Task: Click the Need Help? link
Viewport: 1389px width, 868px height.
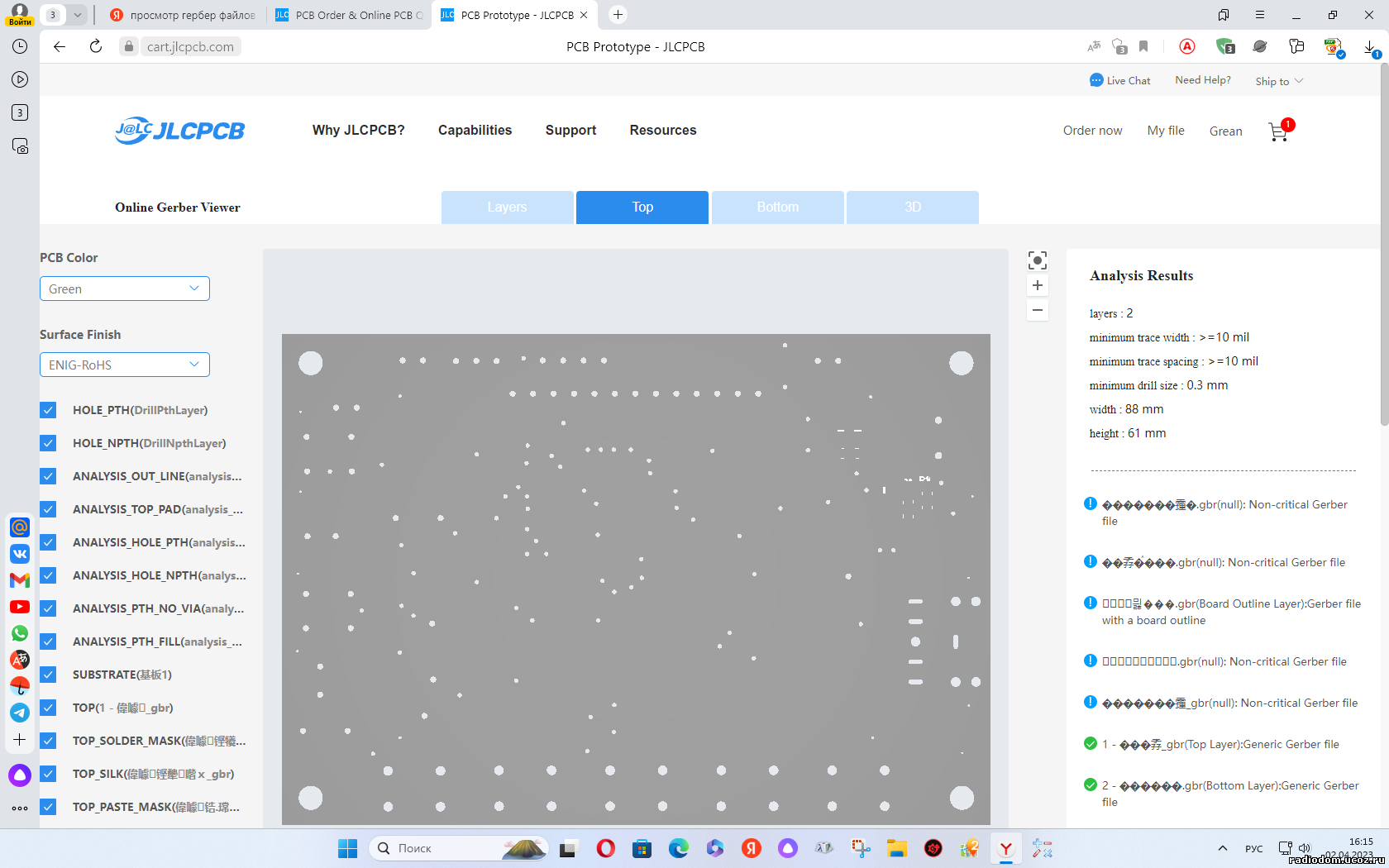Action: click(1203, 80)
